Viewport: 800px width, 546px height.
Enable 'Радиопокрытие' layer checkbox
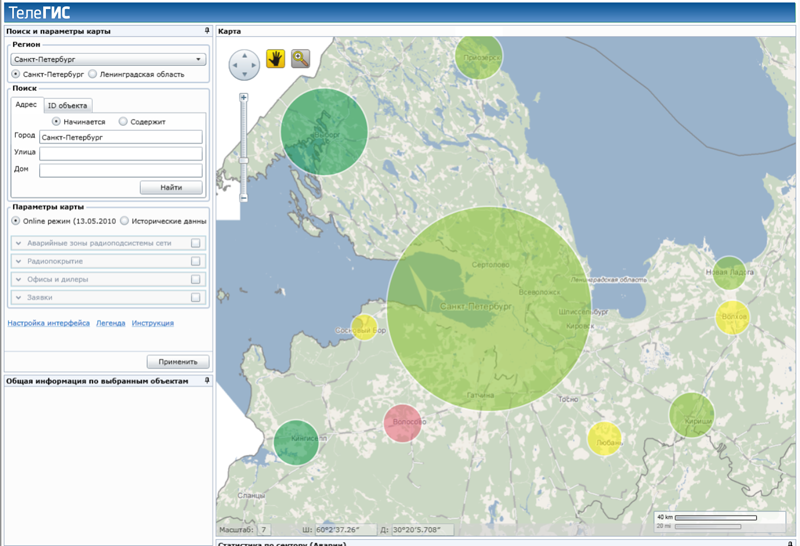pyautogui.click(x=196, y=261)
